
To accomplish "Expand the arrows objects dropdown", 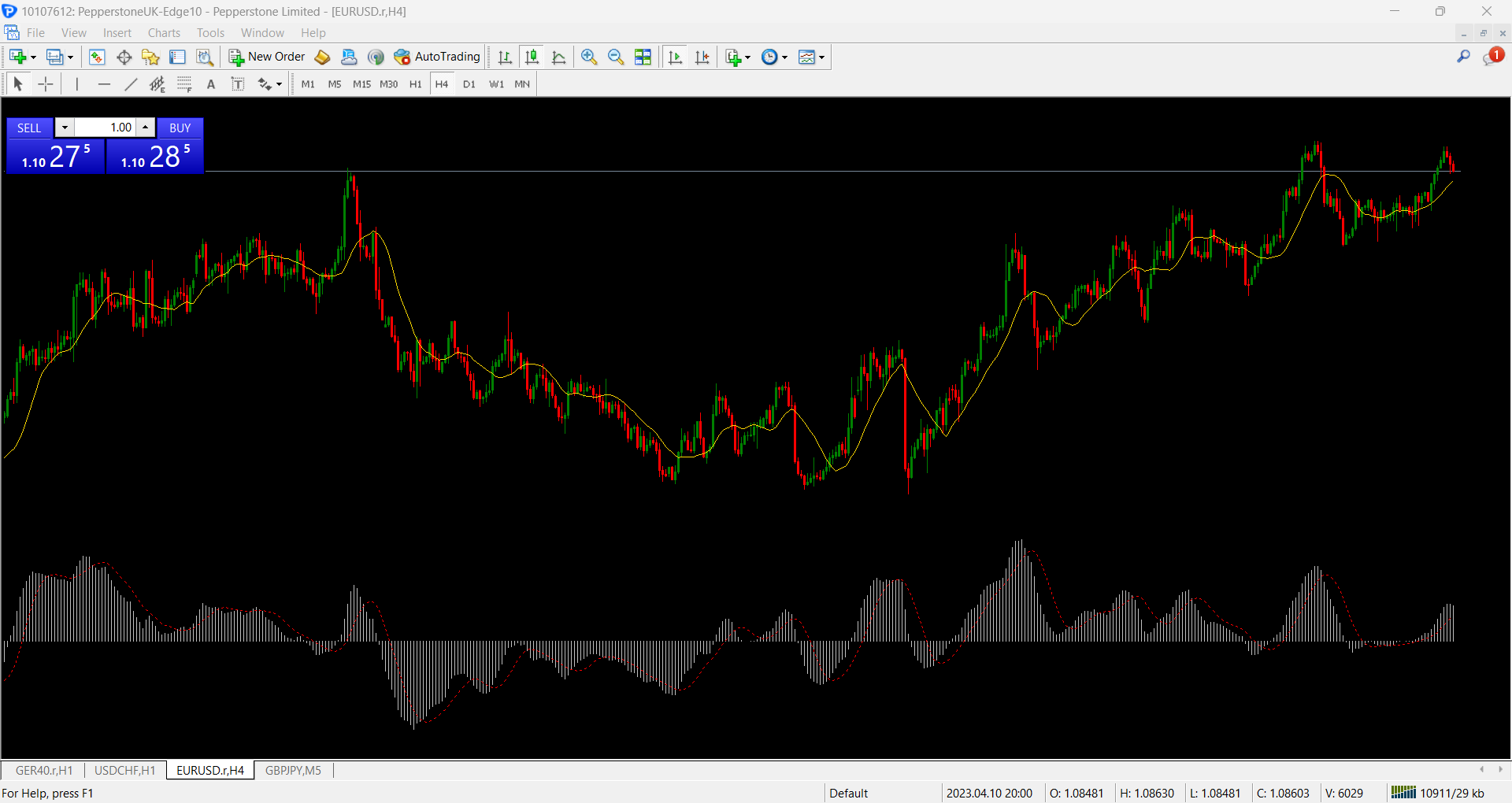I will (x=279, y=85).
